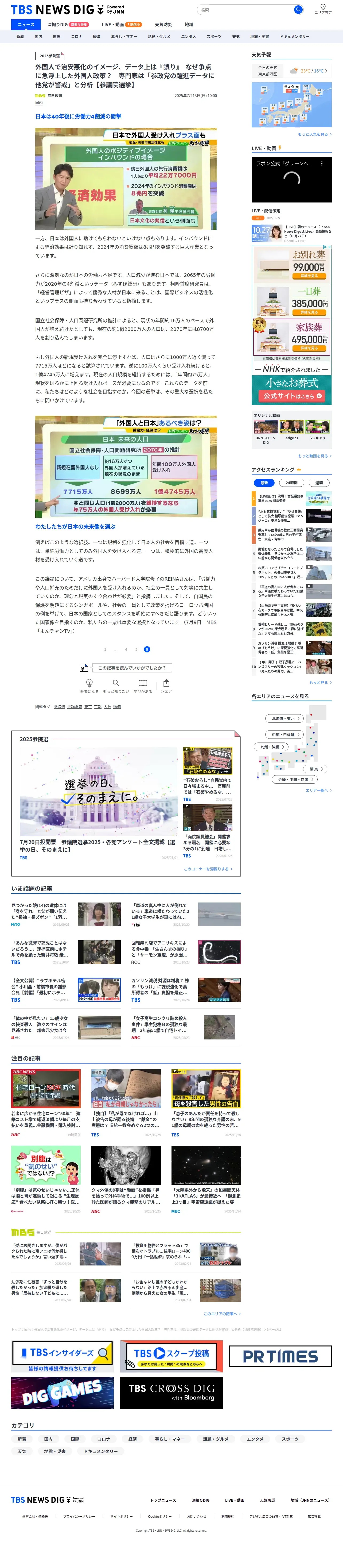
Task: Expand the 関東 area button
Action: pyautogui.click(x=314, y=769)
